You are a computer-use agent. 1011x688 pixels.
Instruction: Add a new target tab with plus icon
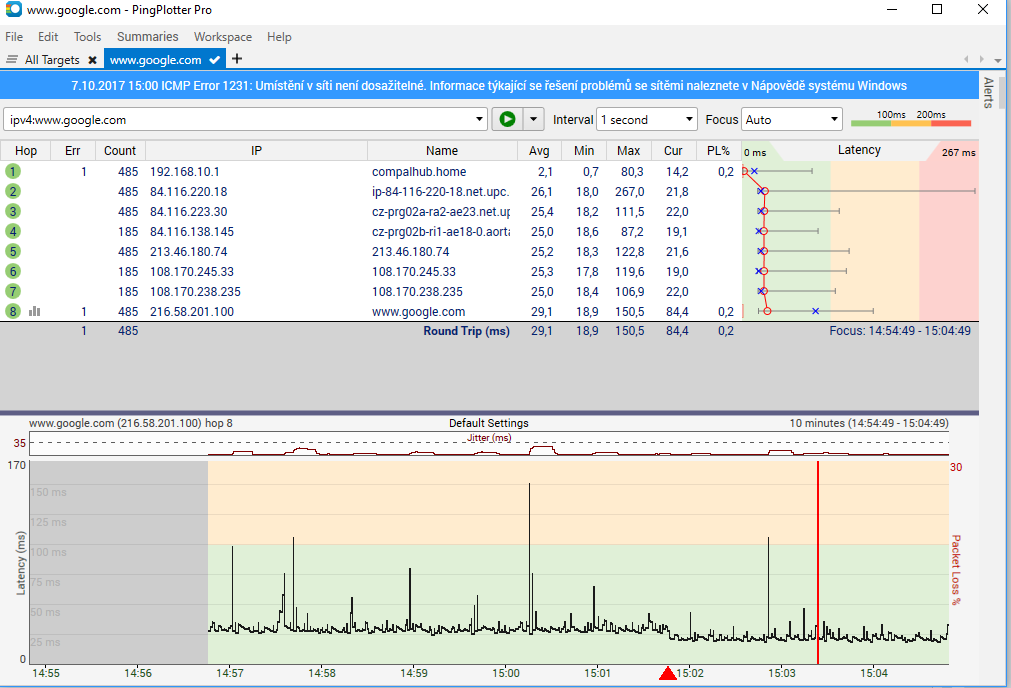pyautogui.click(x=237, y=60)
